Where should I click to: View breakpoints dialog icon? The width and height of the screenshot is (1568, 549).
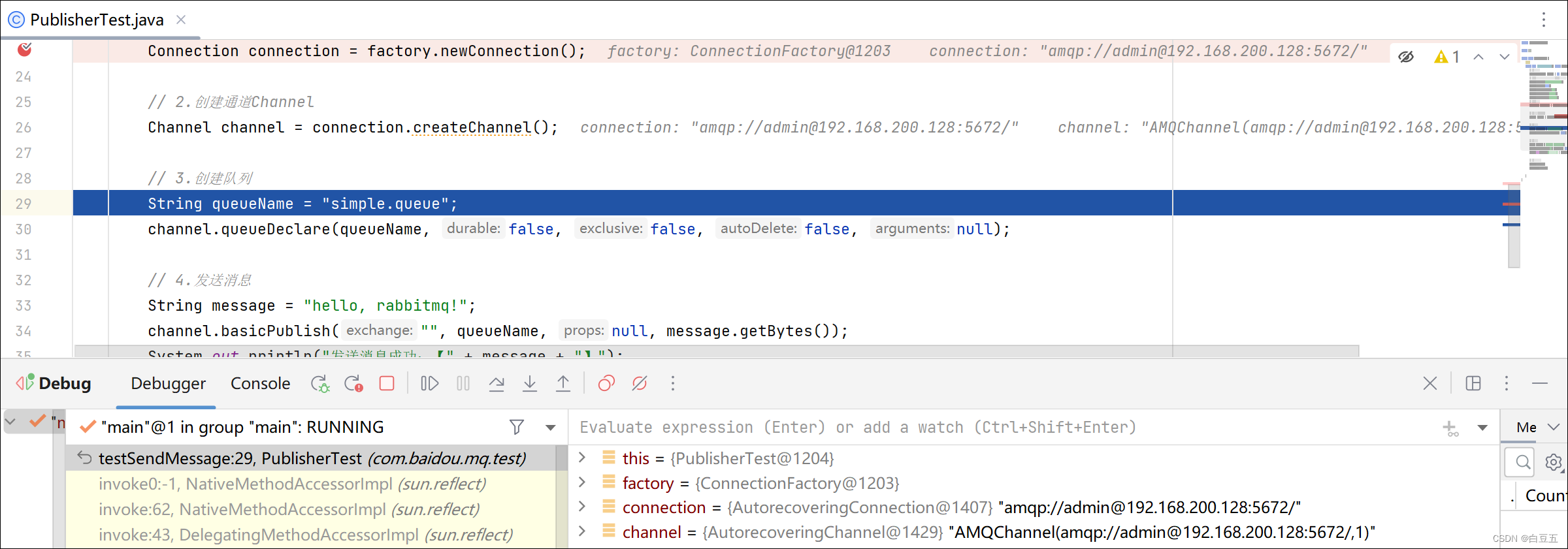(x=606, y=383)
